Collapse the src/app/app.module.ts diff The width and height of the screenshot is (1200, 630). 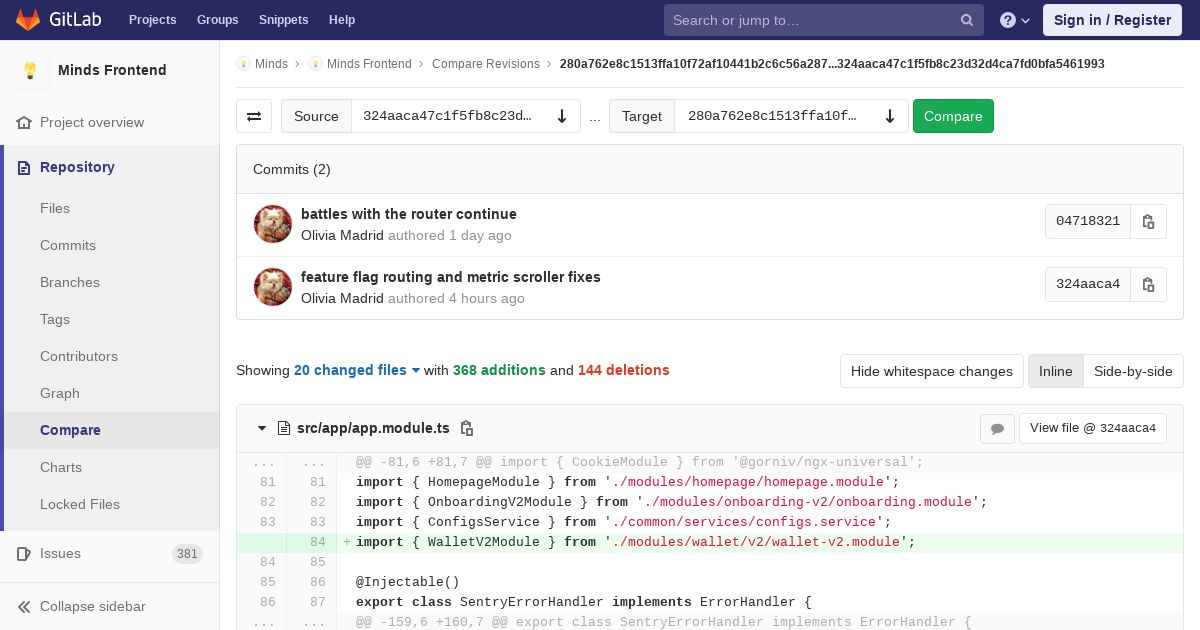pyautogui.click(x=262, y=428)
